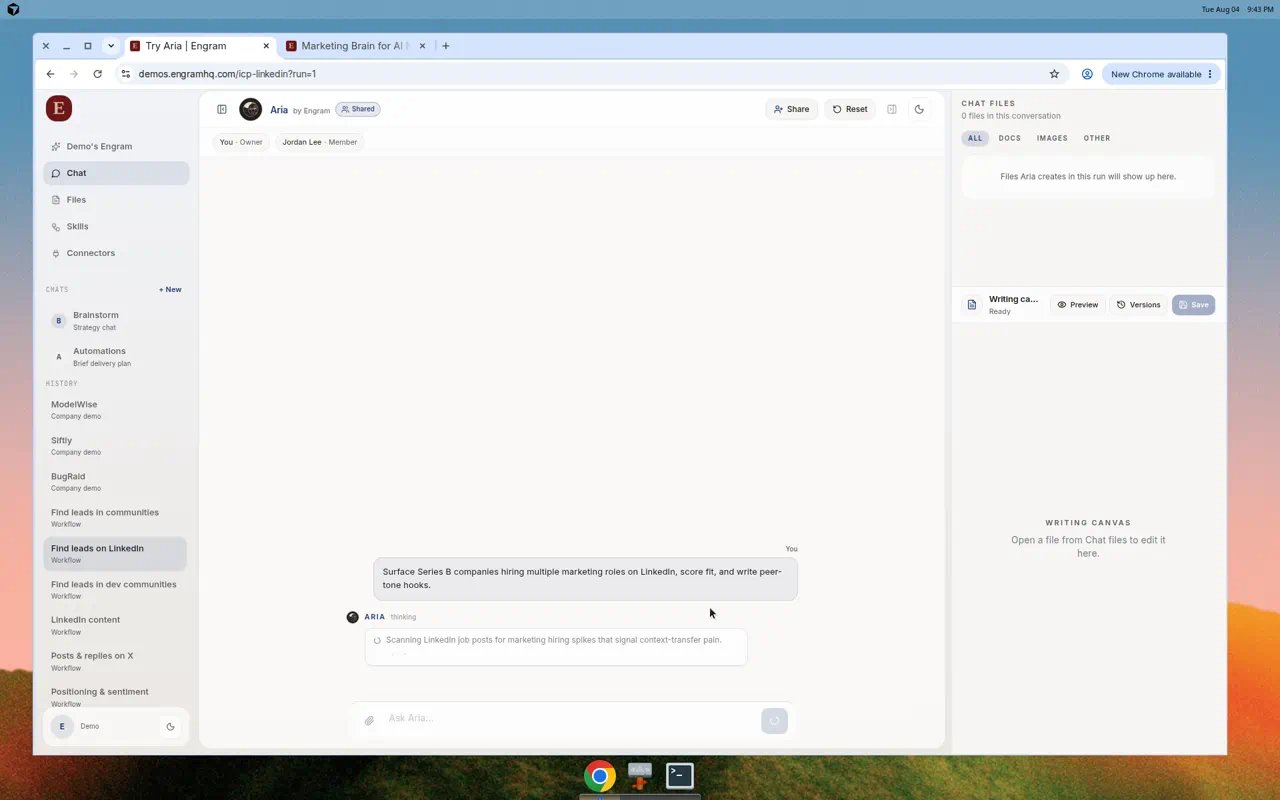Image resolution: width=1280 pixels, height=800 pixels.
Task: Click the Save button in writing canvas
Action: 1194,305
